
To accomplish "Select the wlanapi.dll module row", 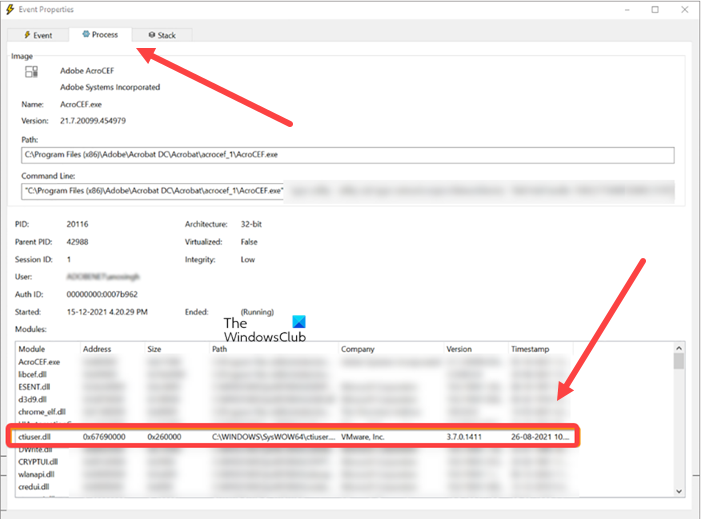I will click(x=295, y=474).
